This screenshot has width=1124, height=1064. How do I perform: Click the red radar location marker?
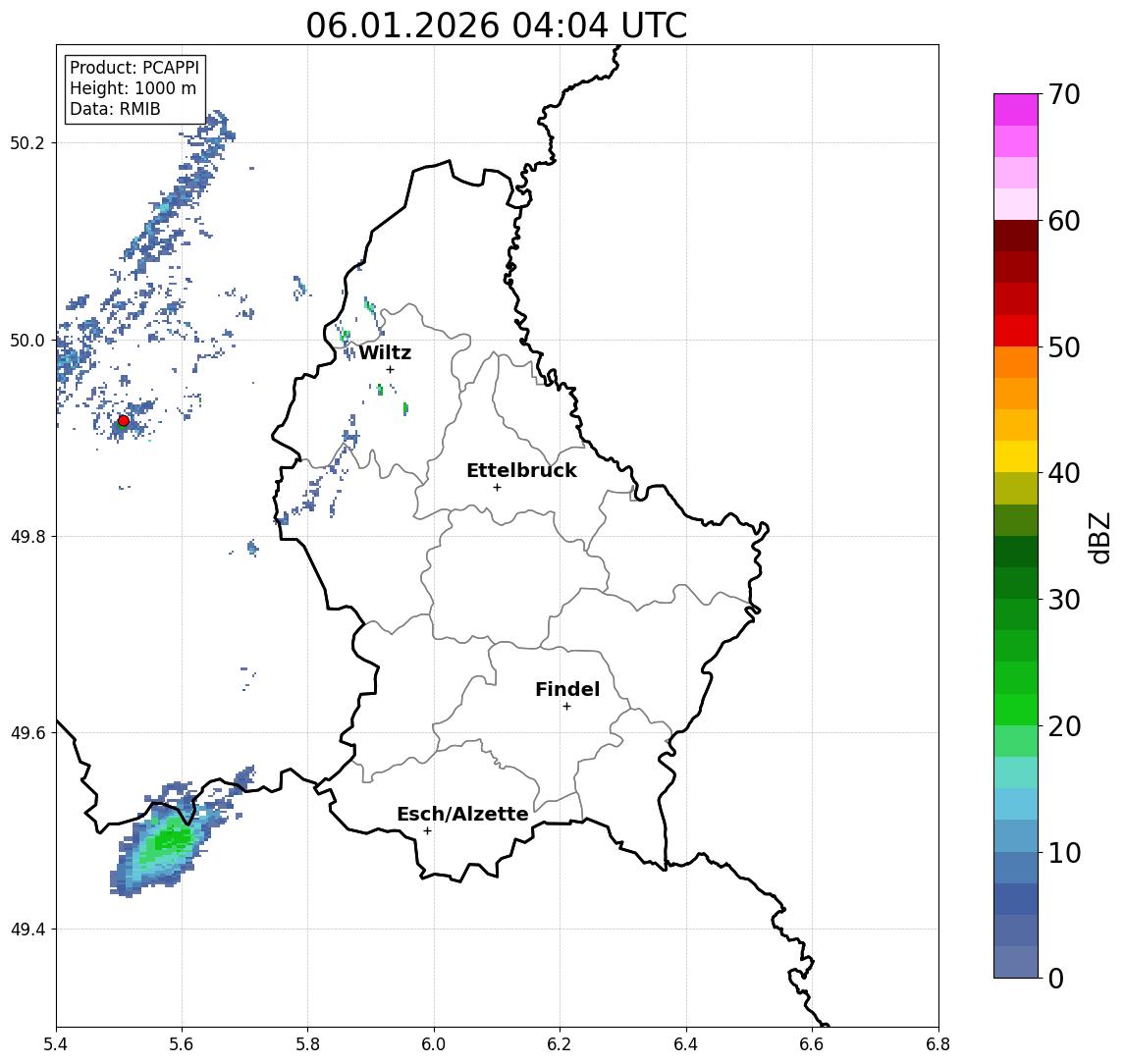point(124,421)
